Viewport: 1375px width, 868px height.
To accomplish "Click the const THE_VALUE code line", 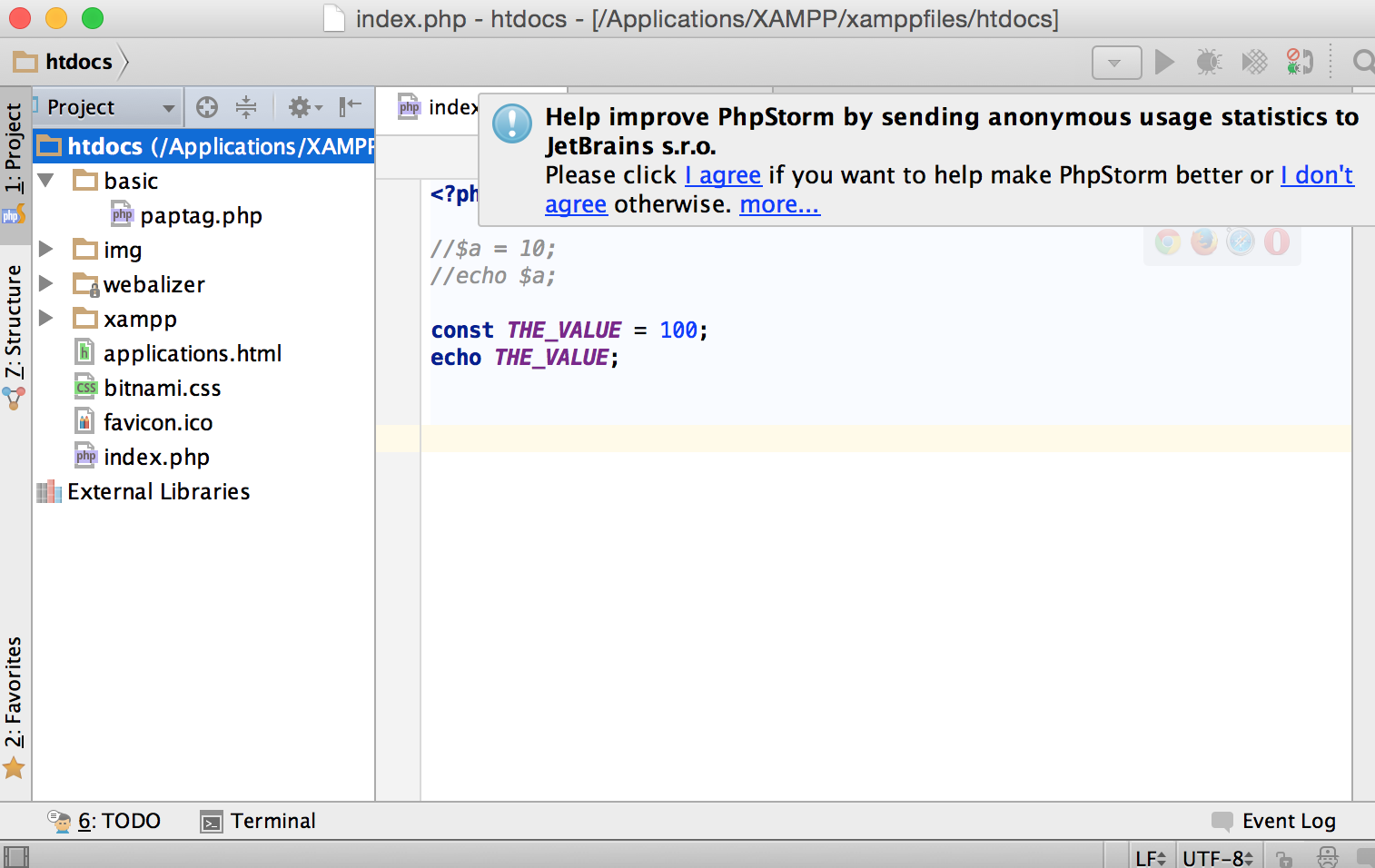I will pos(569,330).
